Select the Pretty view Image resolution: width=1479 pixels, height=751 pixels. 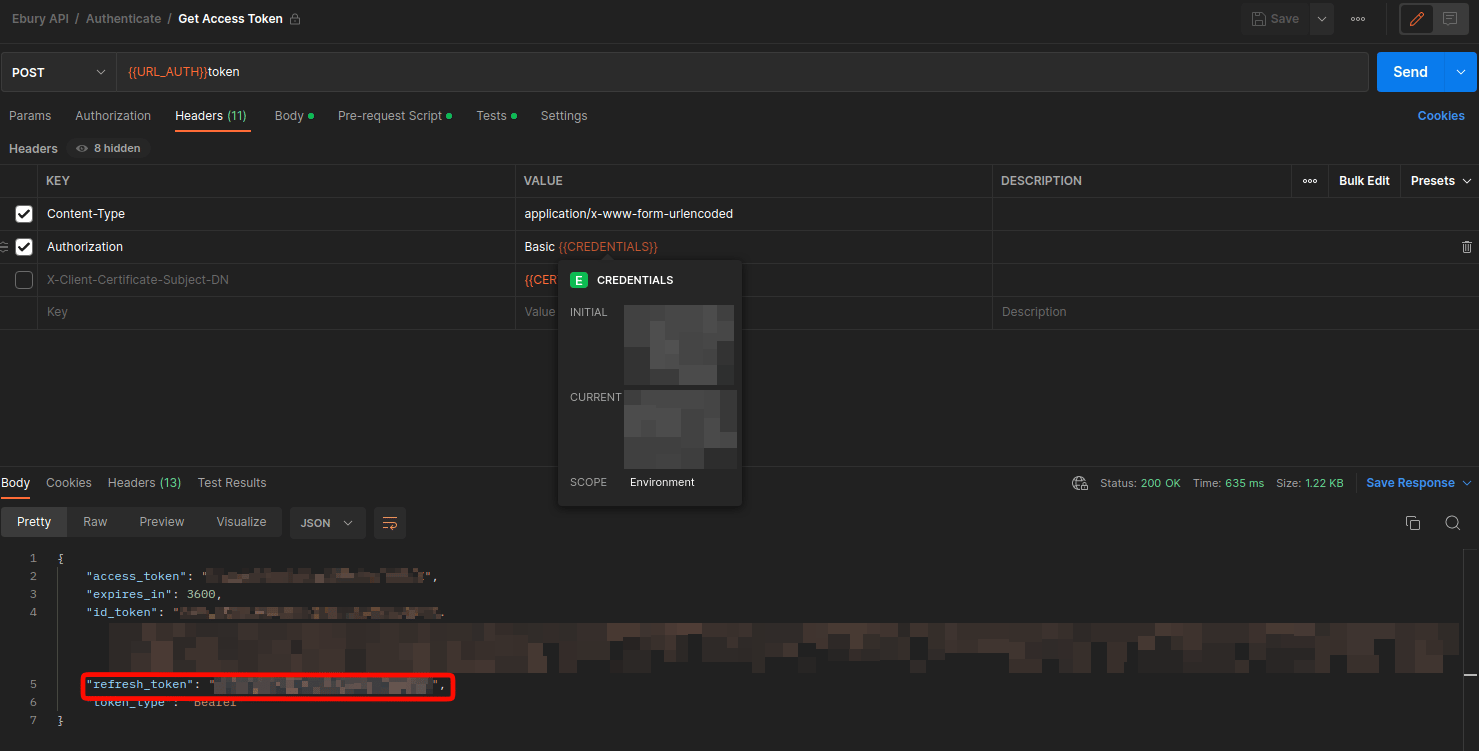pyautogui.click(x=34, y=522)
